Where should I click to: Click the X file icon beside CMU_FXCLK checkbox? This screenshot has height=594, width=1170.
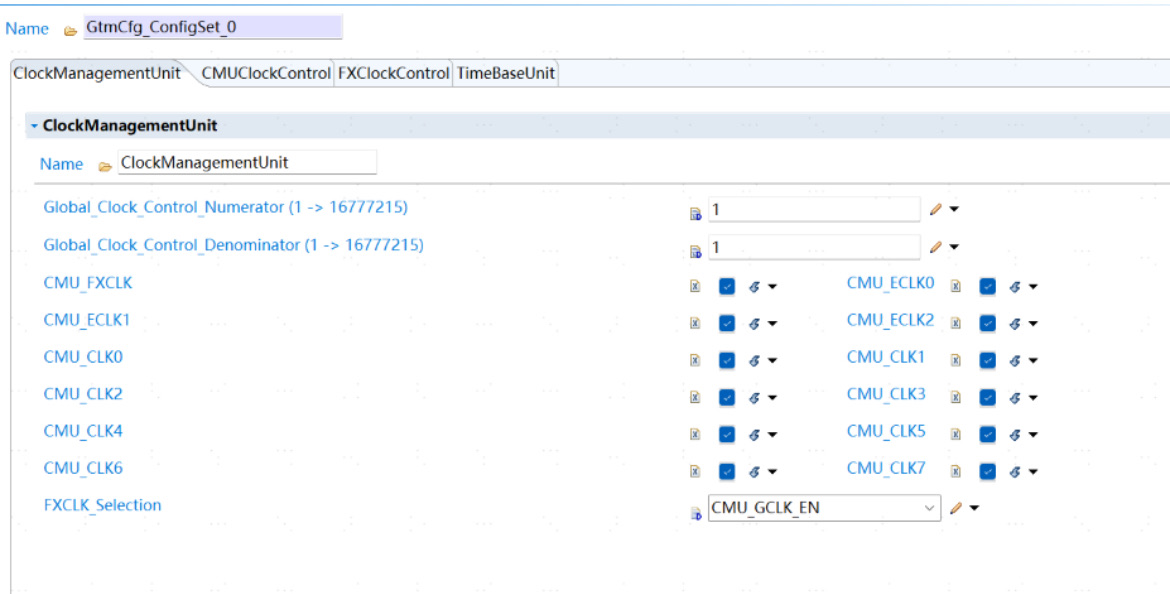pos(695,286)
